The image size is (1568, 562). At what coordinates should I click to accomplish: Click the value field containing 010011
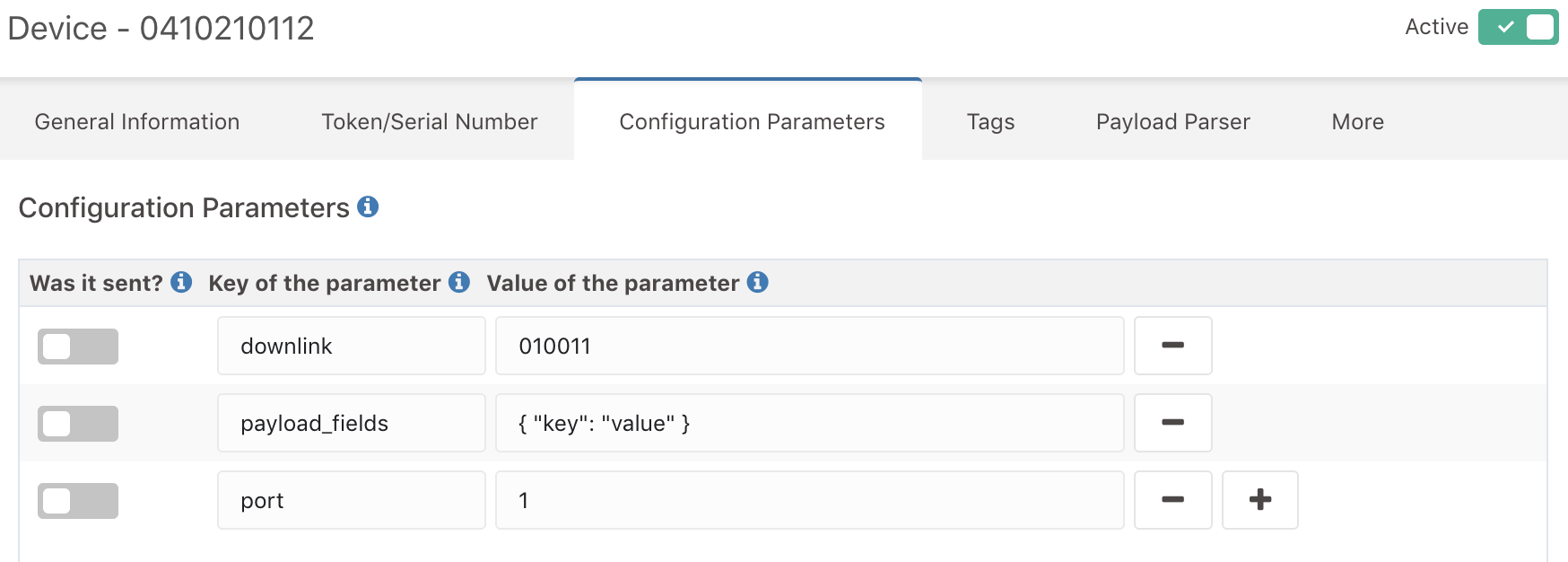click(x=810, y=346)
